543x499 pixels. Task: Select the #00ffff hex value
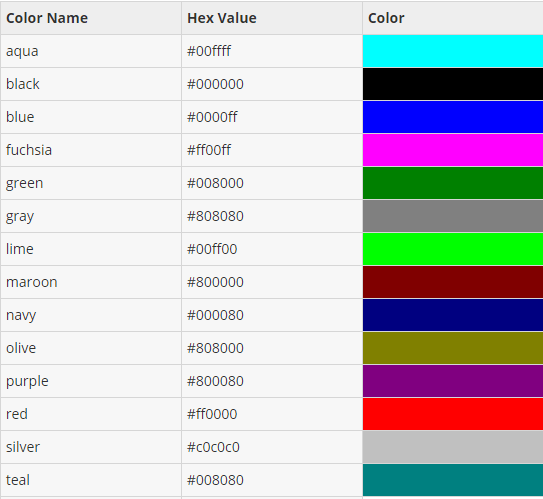coord(272,51)
